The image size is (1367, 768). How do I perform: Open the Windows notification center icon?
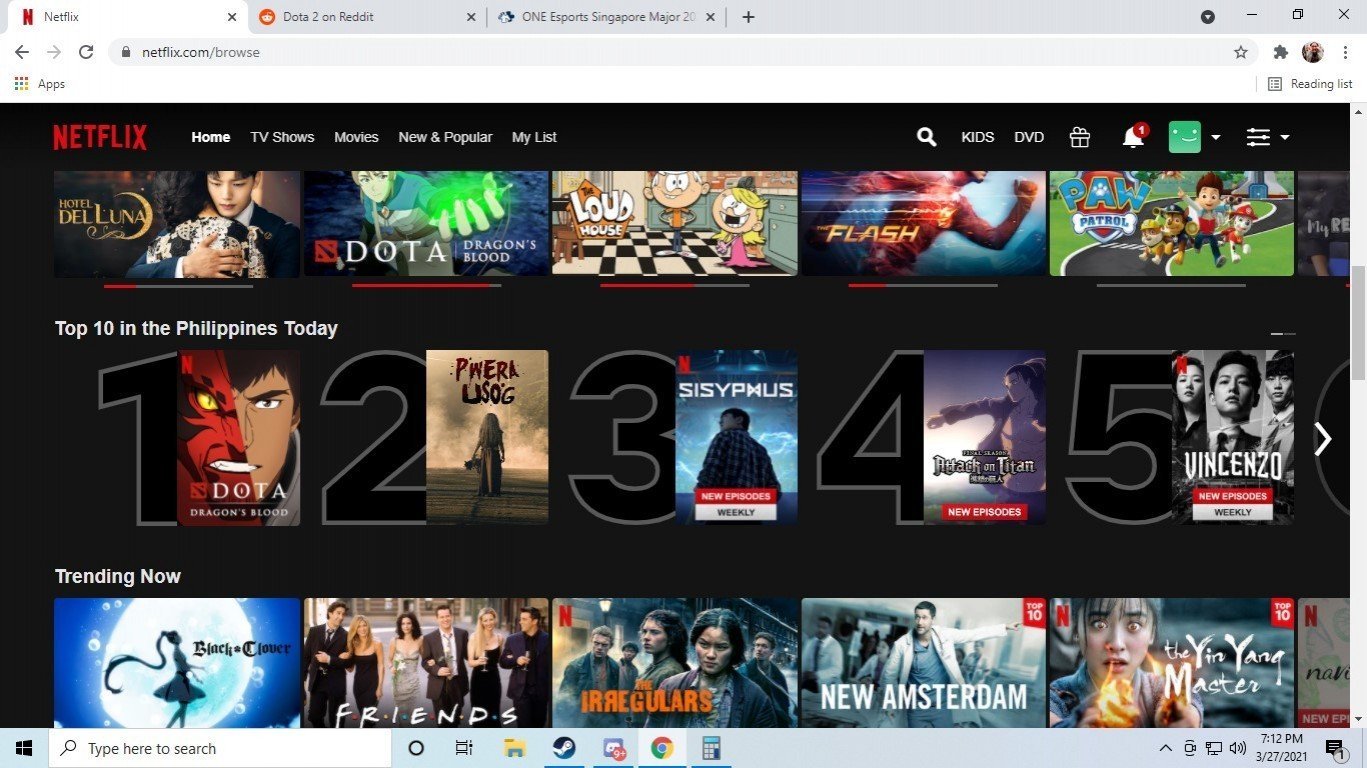point(1334,748)
